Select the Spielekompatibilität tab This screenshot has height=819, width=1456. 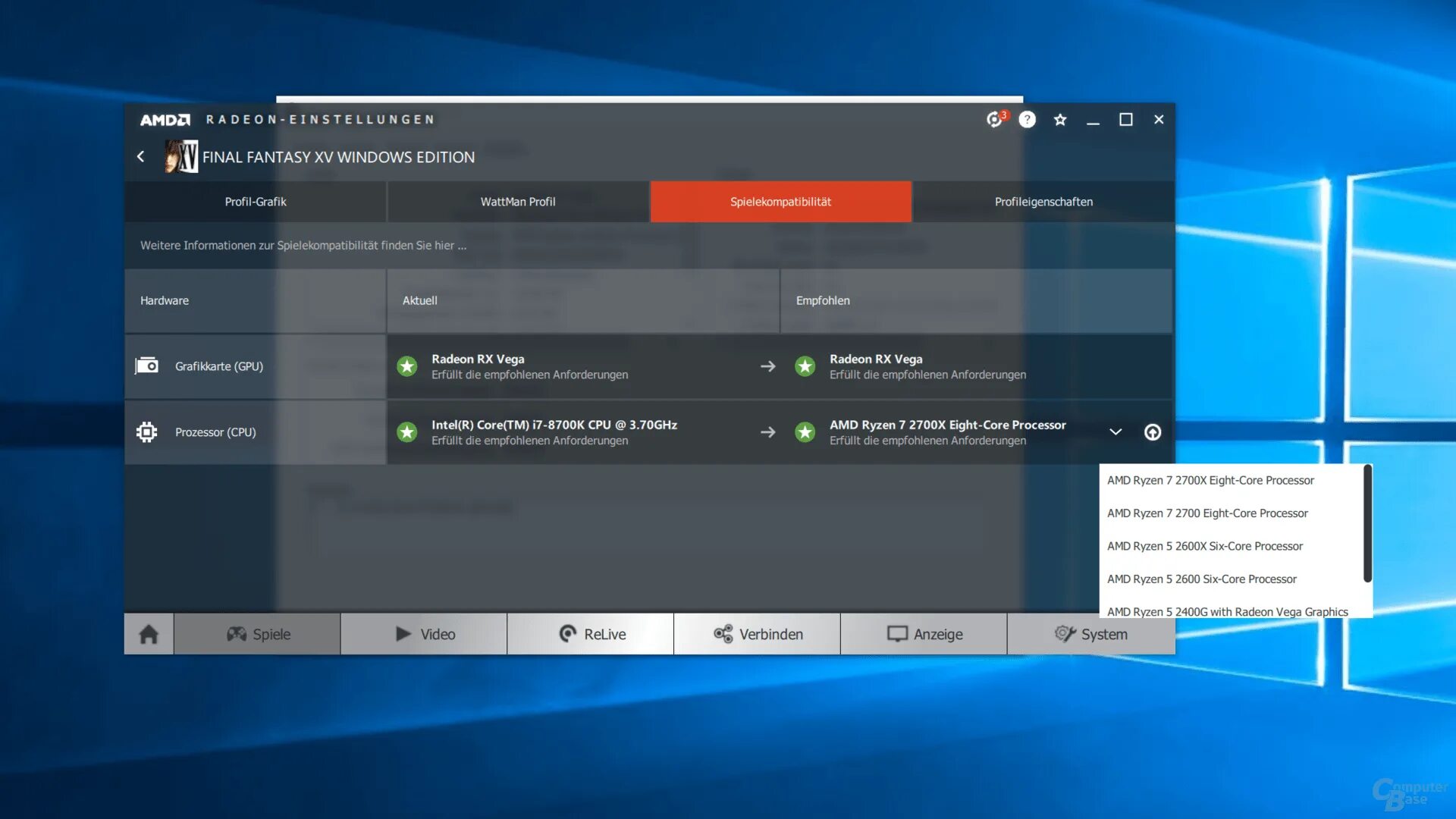pyautogui.click(x=780, y=202)
